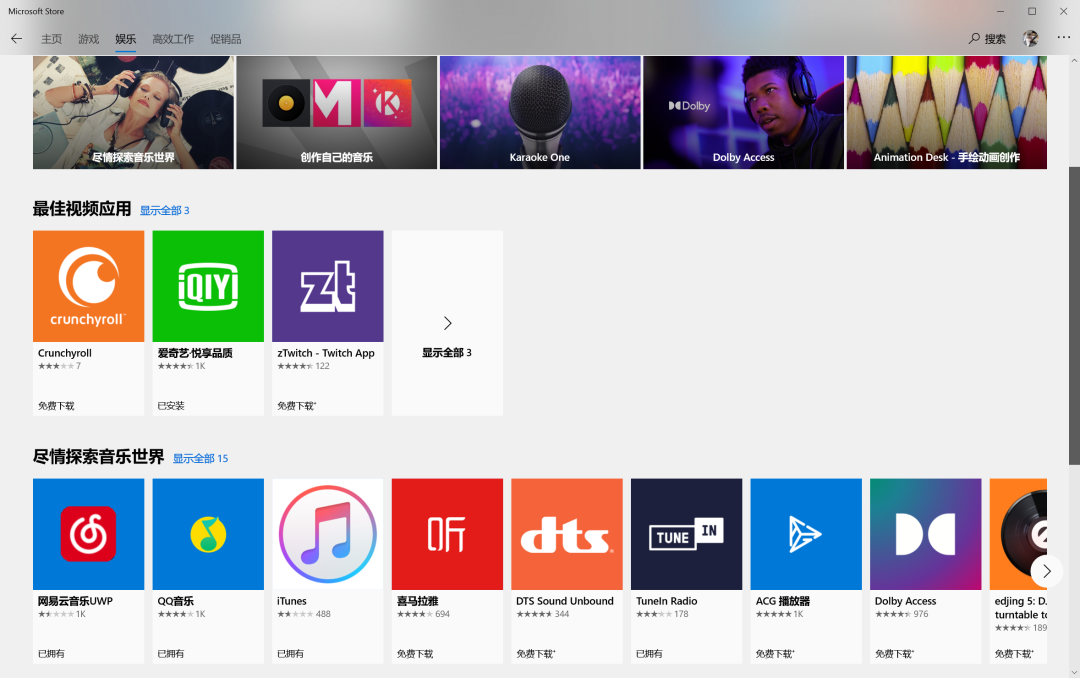Switch to the 高效工作 tab
Screen dimensions: 1080x678
pos(172,39)
